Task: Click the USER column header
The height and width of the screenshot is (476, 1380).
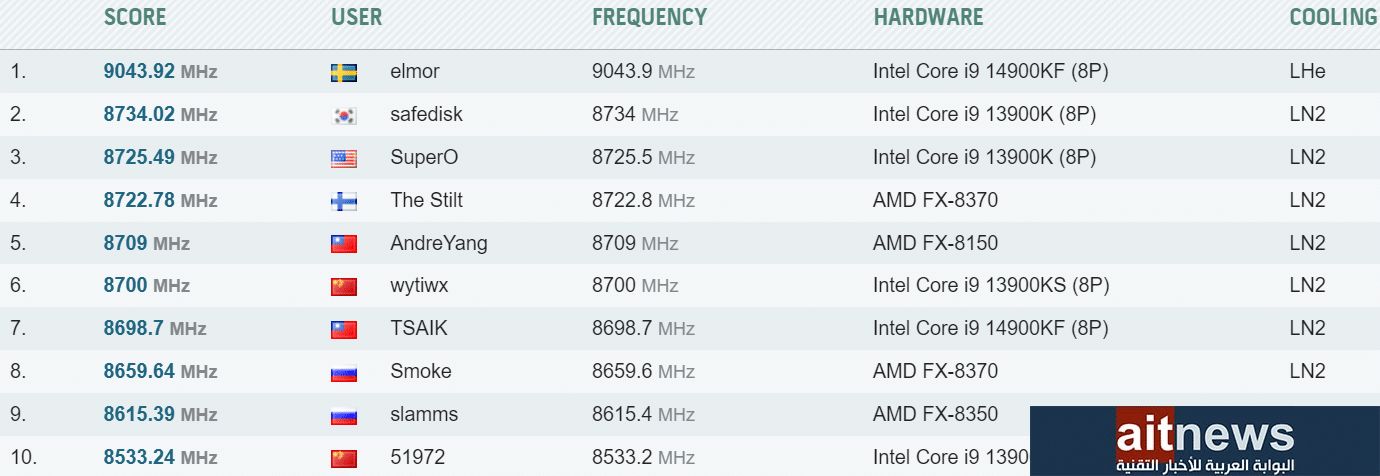Action: (x=357, y=17)
